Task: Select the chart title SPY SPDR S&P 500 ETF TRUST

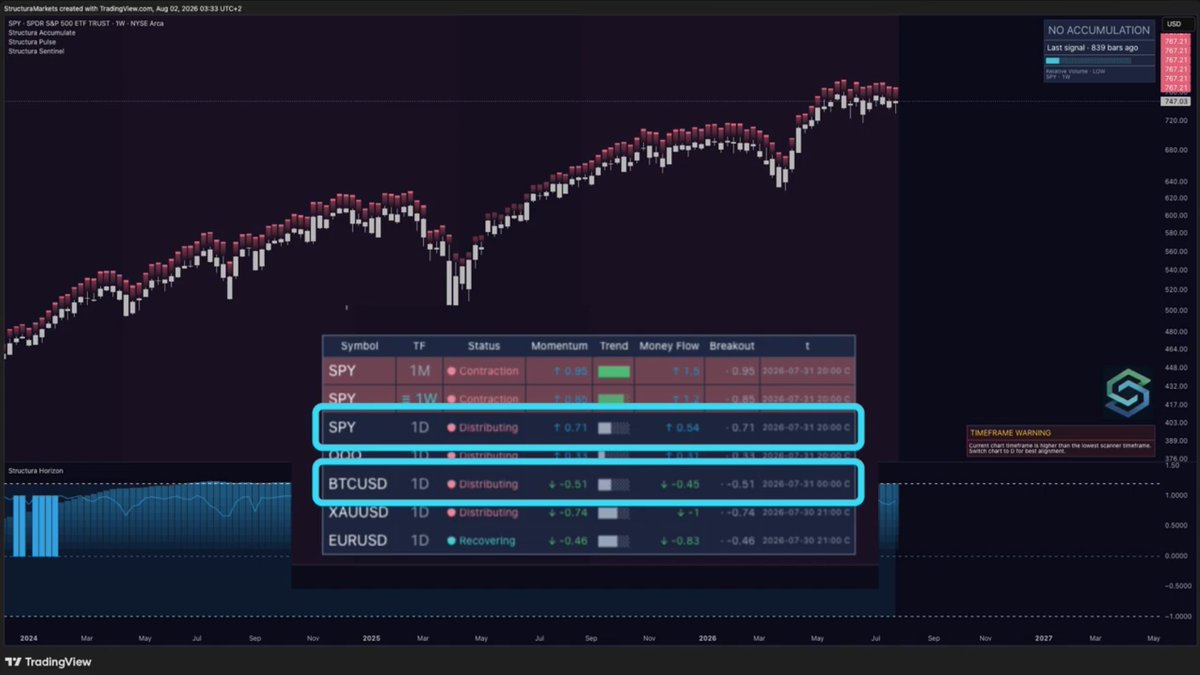Action: coord(86,23)
